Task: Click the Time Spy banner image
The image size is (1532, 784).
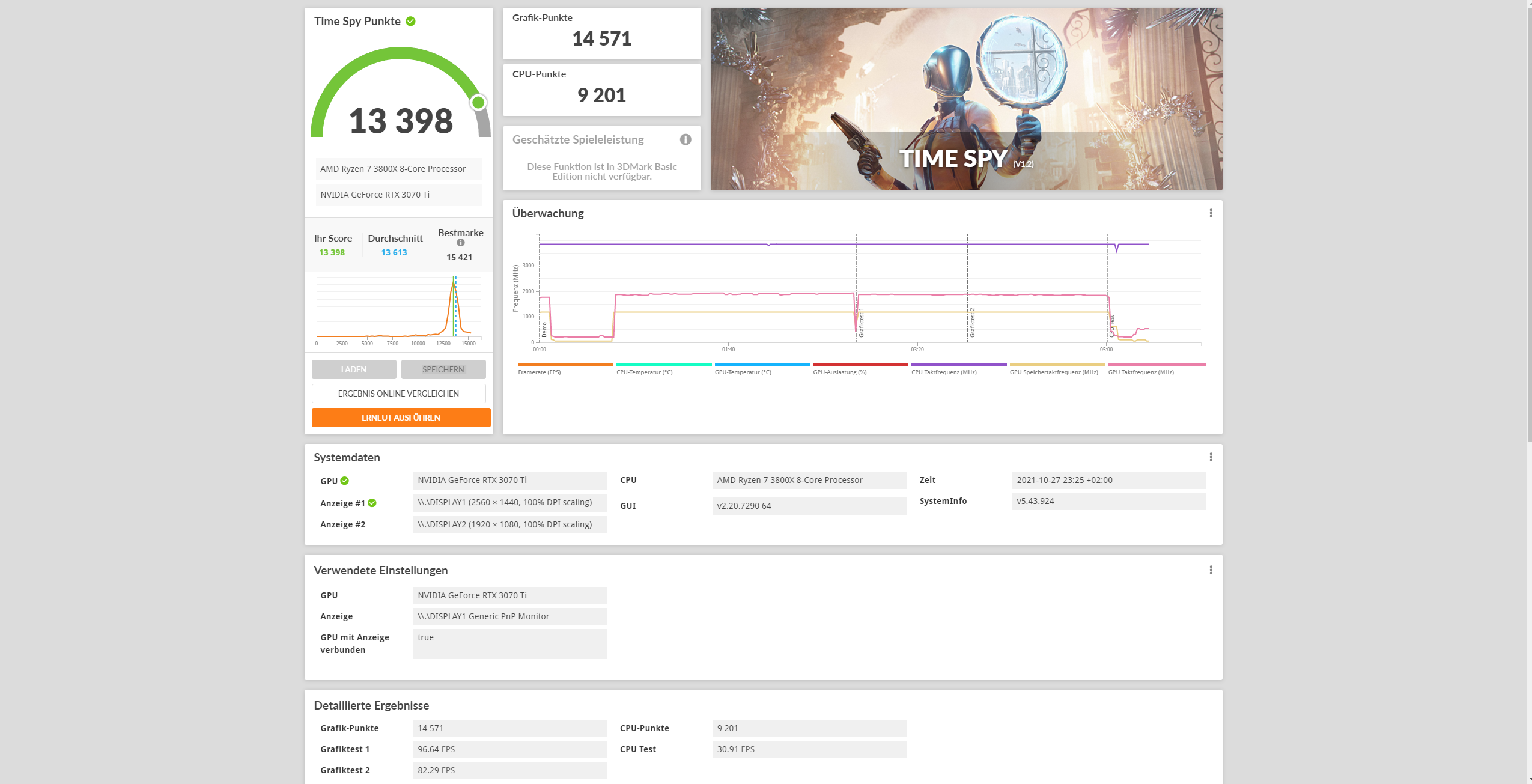Action: point(965,99)
